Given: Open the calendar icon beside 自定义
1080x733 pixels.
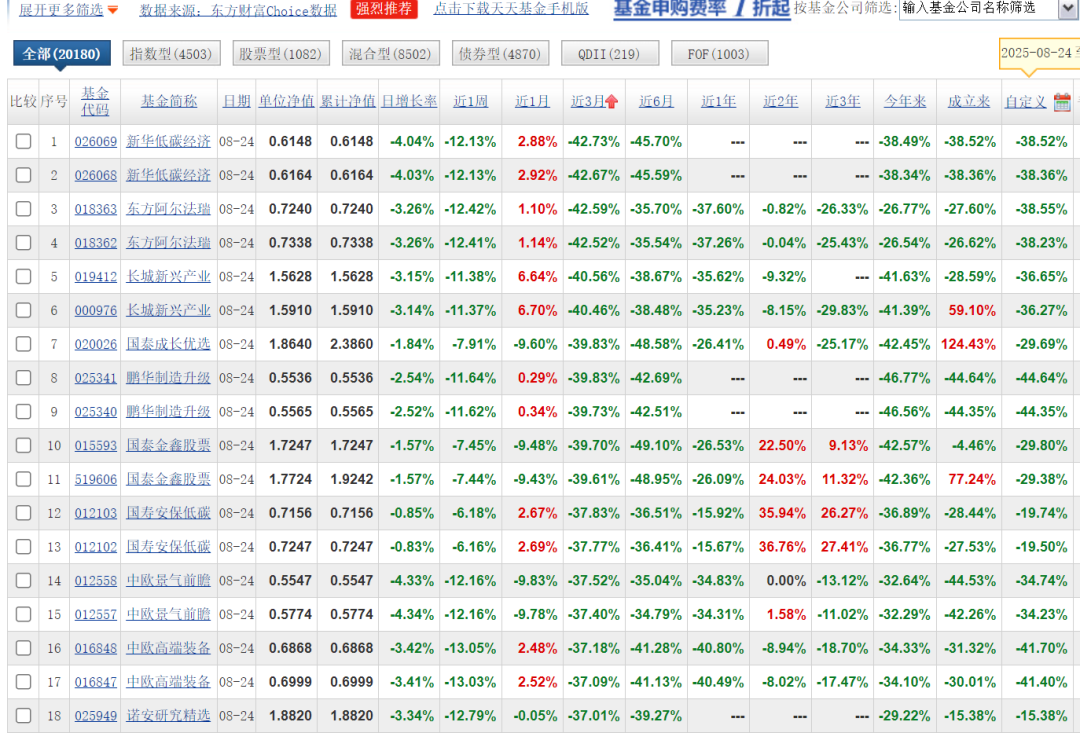Looking at the screenshot, I should (x=1061, y=102).
